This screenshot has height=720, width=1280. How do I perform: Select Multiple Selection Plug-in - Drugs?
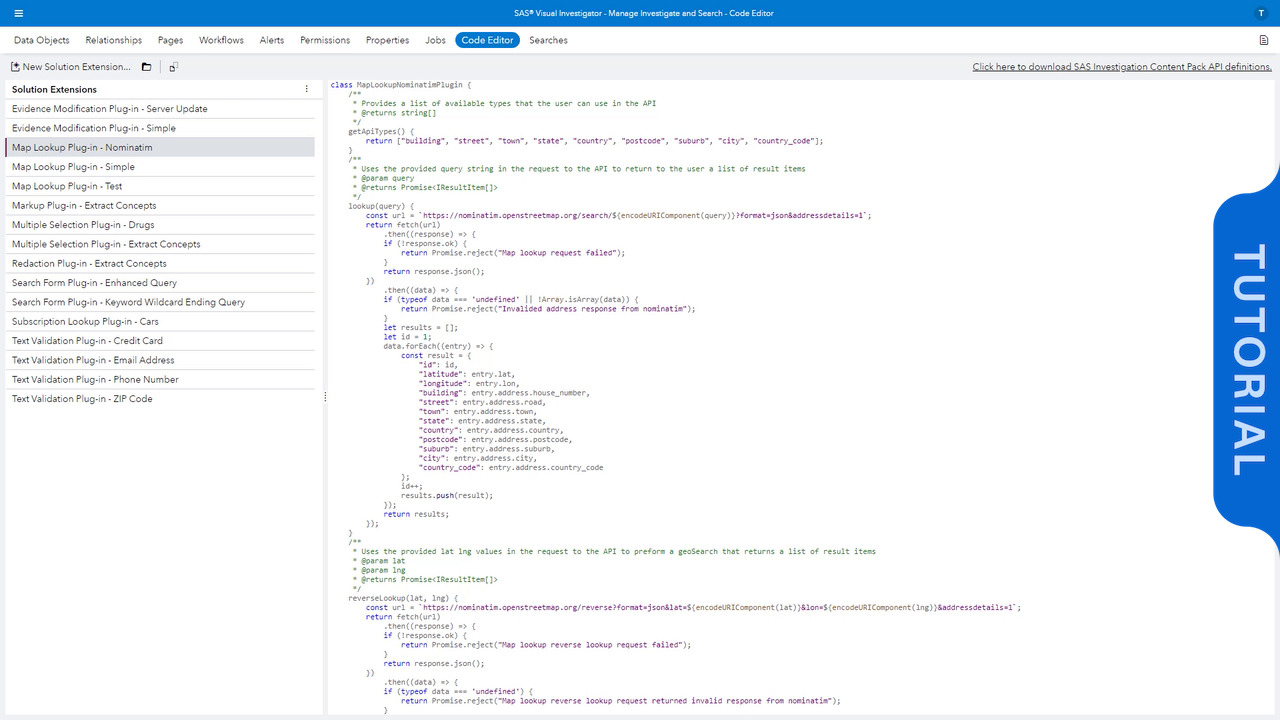[x=160, y=225]
